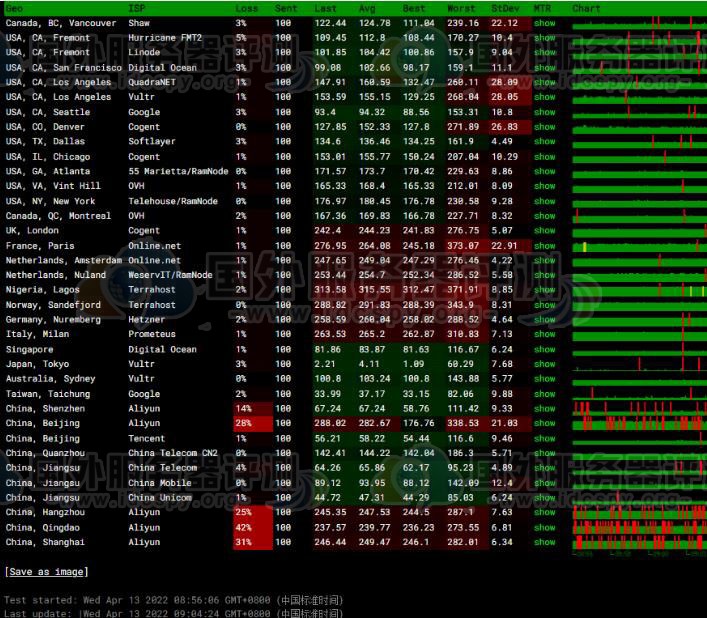
Task: Click the Geo column header
Action: 14,8
